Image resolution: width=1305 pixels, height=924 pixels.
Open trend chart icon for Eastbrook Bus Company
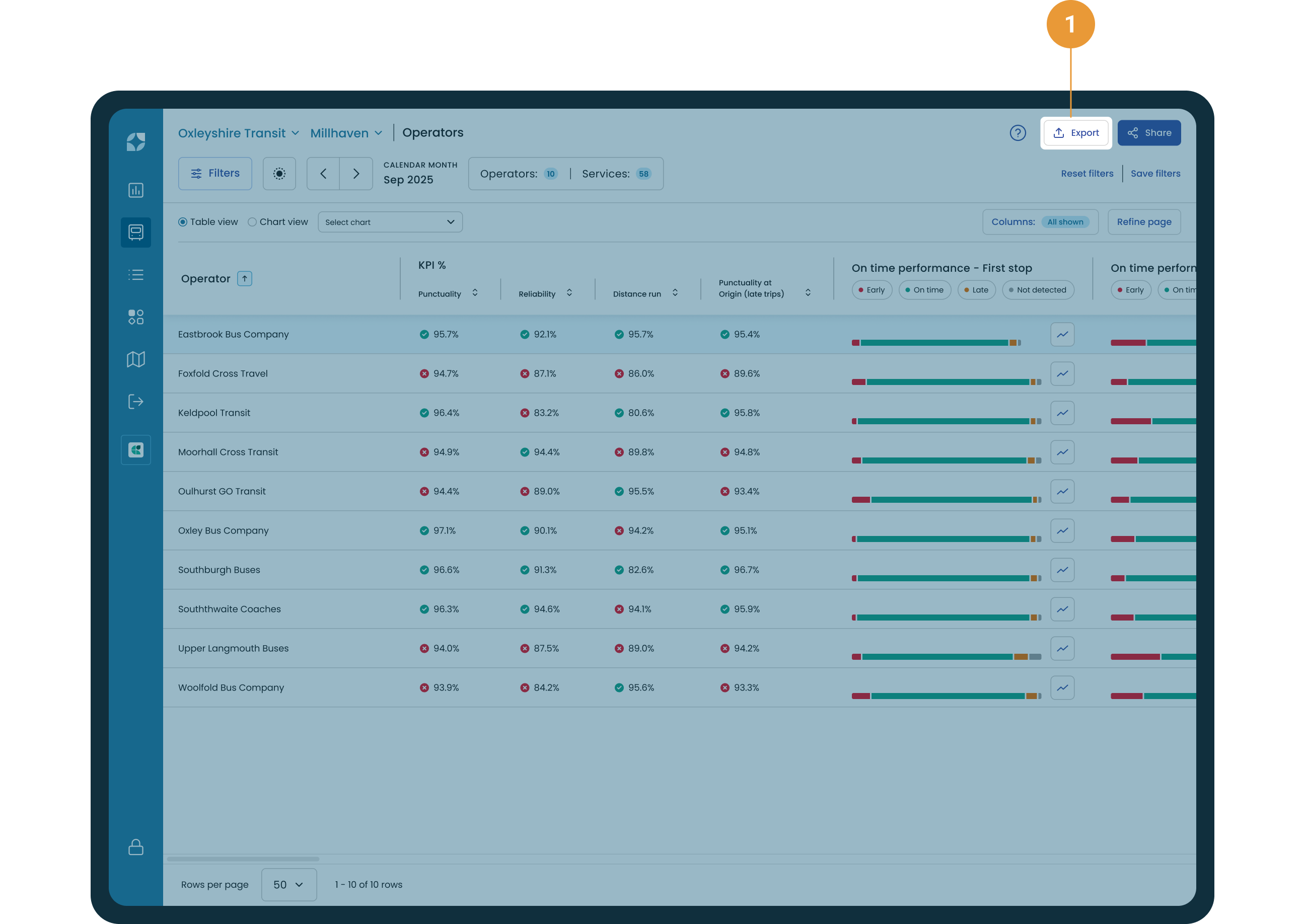click(x=1062, y=335)
